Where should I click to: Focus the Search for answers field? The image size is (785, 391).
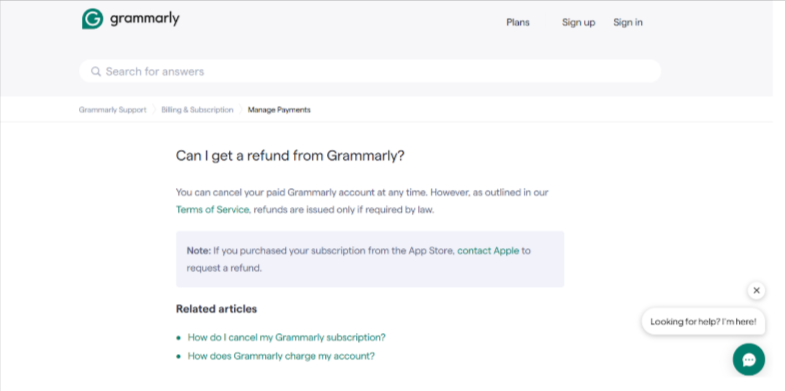click(x=370, y=71)
